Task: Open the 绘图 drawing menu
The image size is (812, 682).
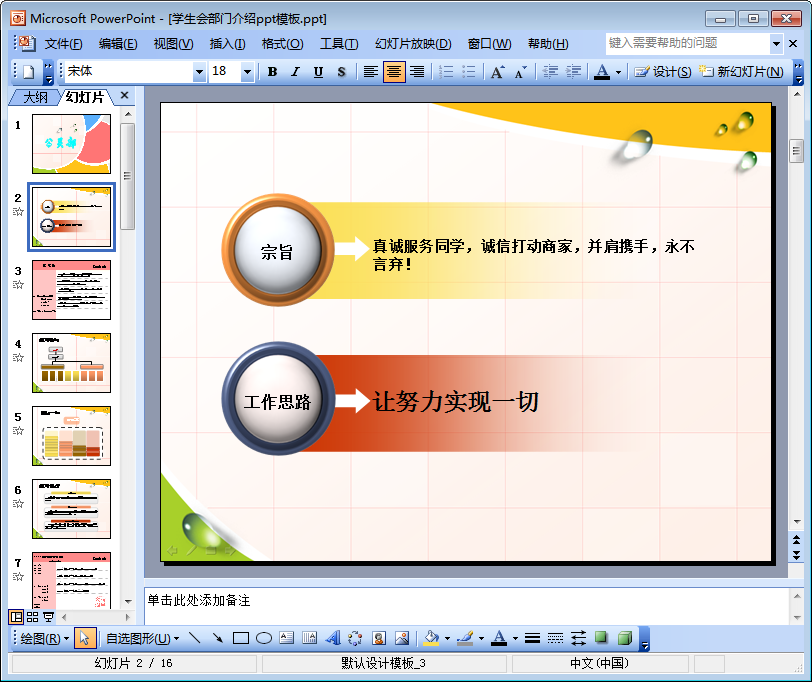Action: pyautogui.click(x=45, y=639)
